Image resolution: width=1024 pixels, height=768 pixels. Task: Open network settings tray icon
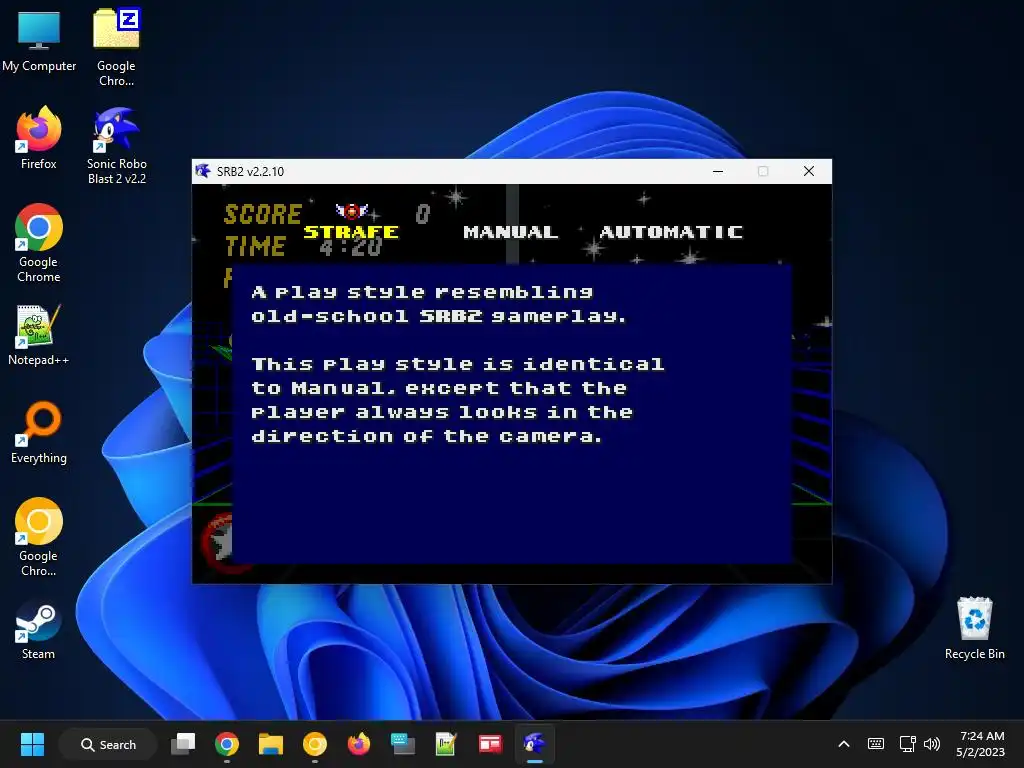point(907,744)
